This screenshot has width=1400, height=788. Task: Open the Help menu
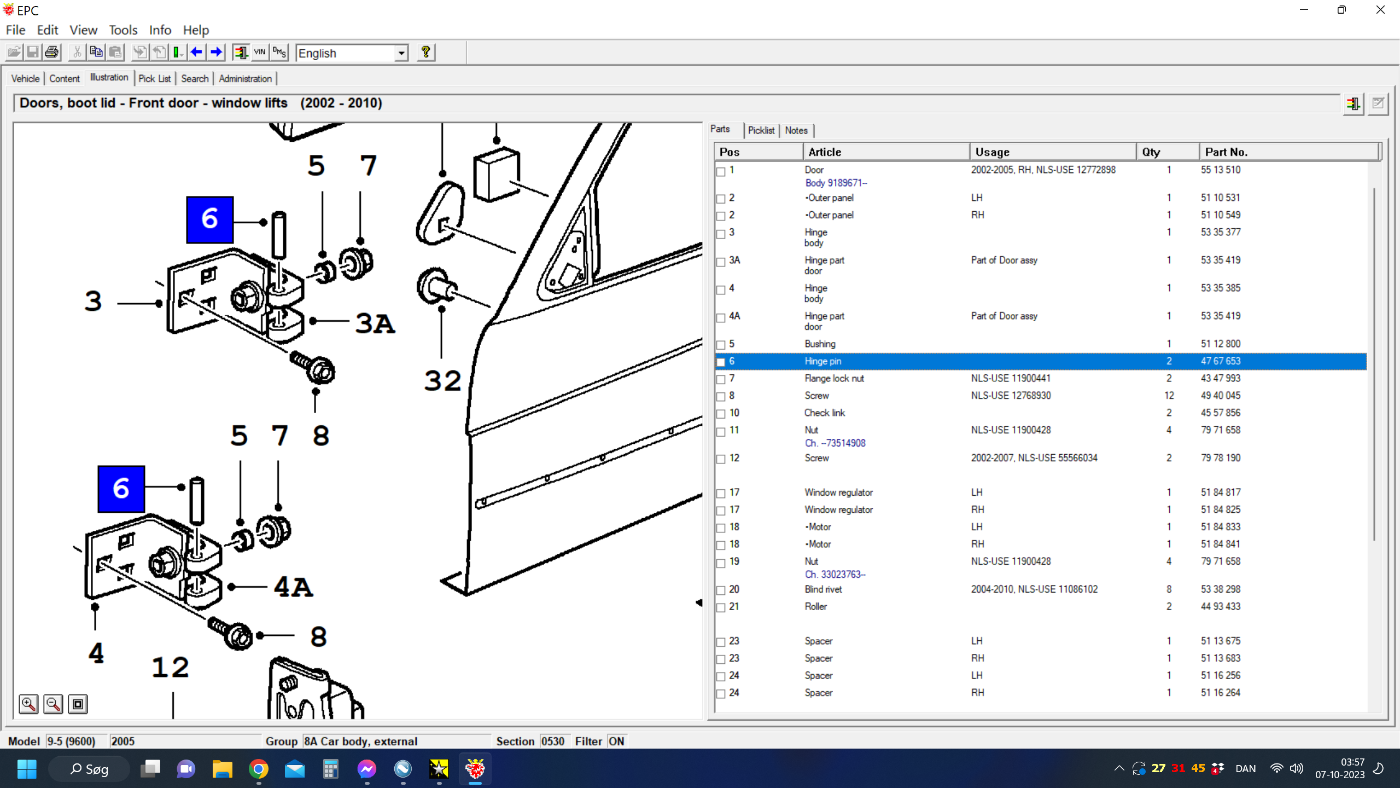[x=196, y=30]
